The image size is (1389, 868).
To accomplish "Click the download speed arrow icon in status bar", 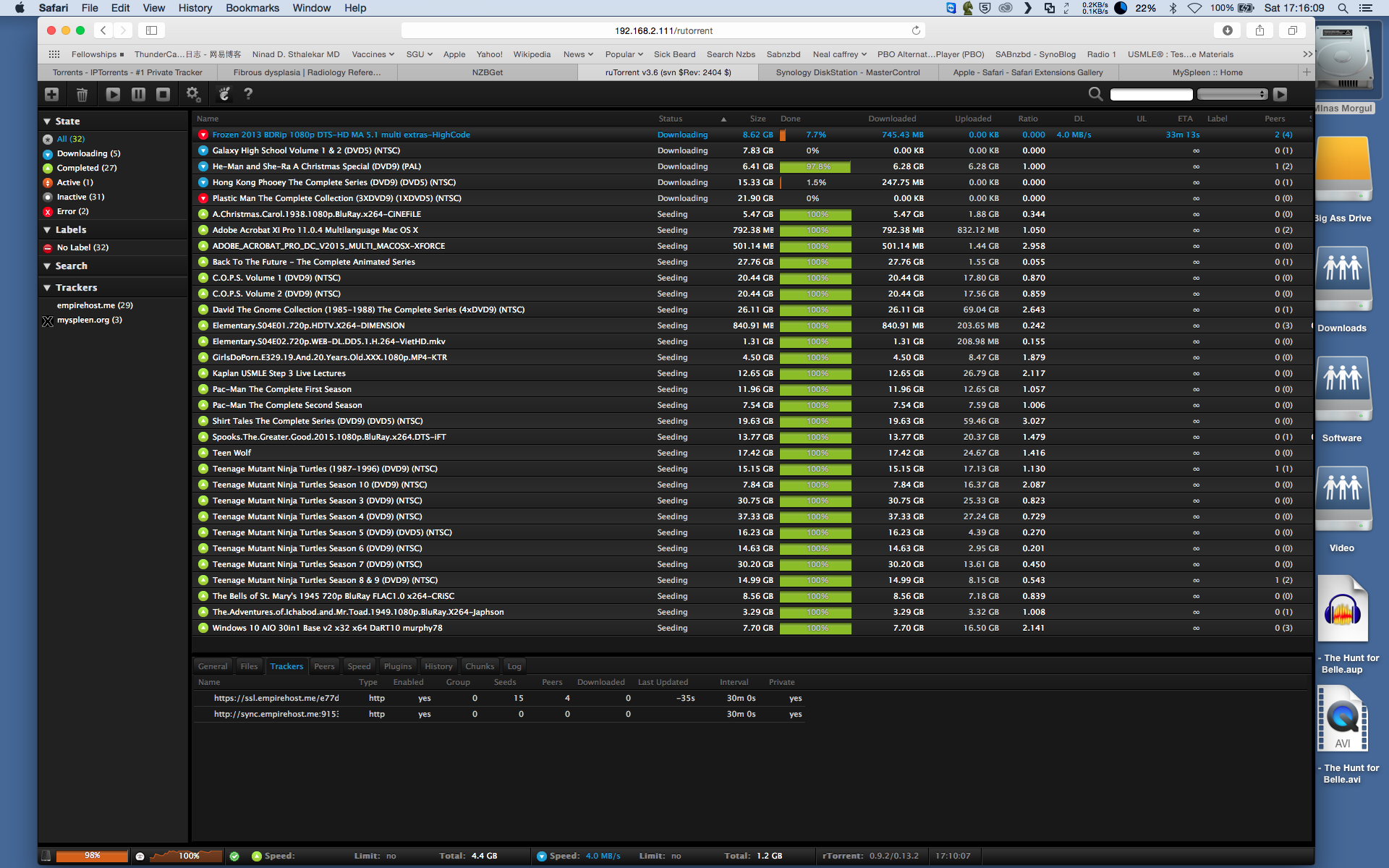I will click(541, 856).
